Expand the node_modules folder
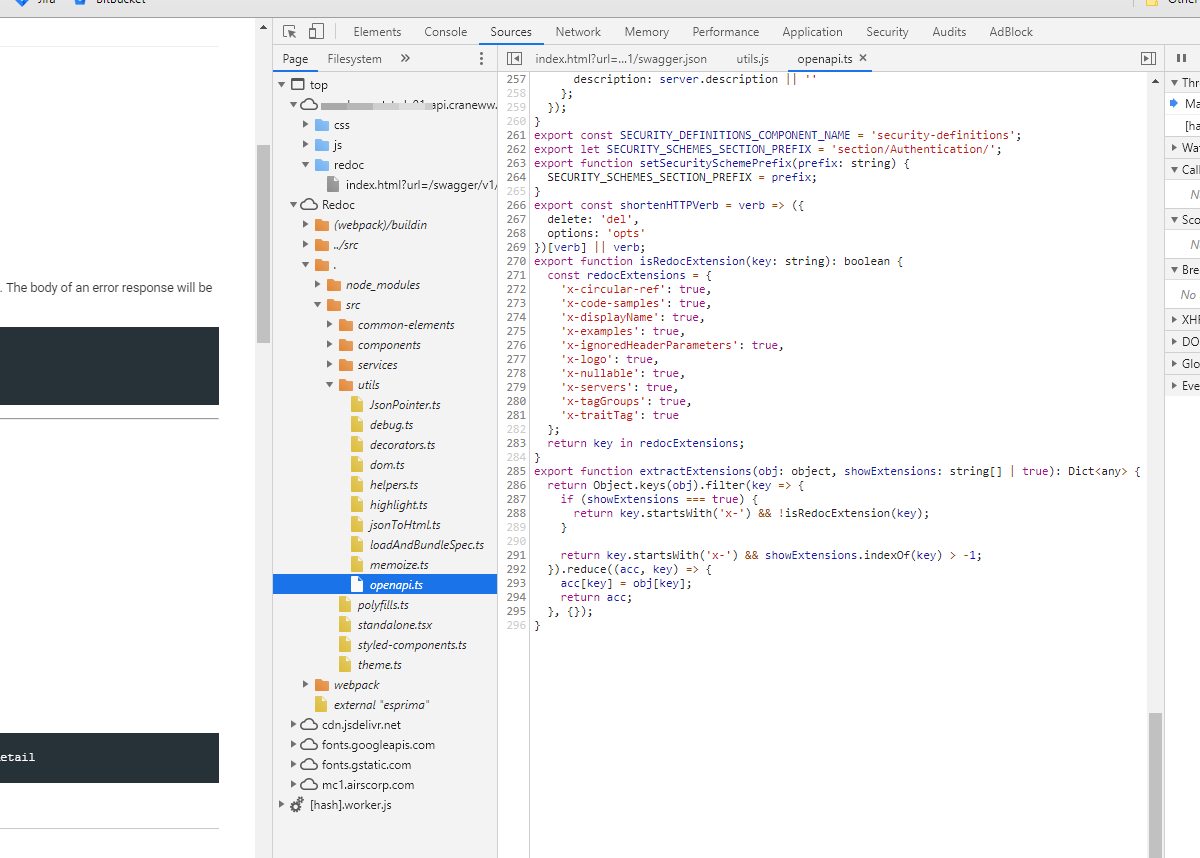The image size is (1200, 858). pyautogui.click(x=318, y=284)
